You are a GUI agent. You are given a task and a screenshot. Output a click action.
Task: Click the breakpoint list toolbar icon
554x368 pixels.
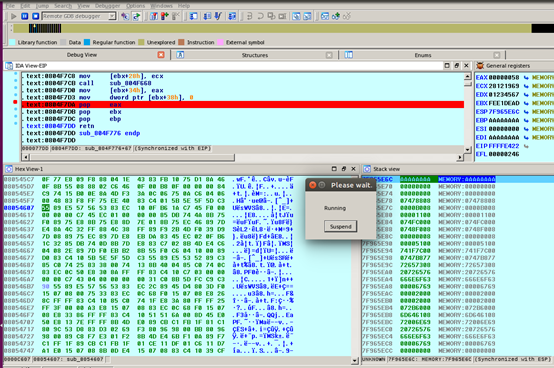point(154,16)
